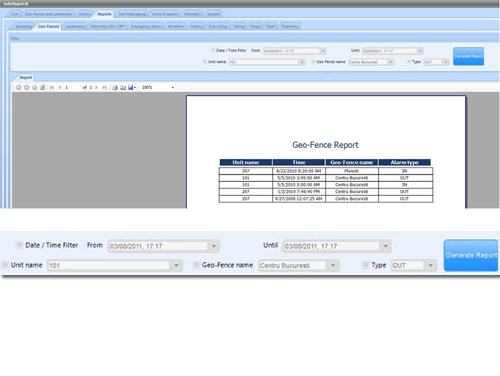The height and width of the screenshot is (376, 500).
Task: Click the current page number field
Action: point(72,87)
